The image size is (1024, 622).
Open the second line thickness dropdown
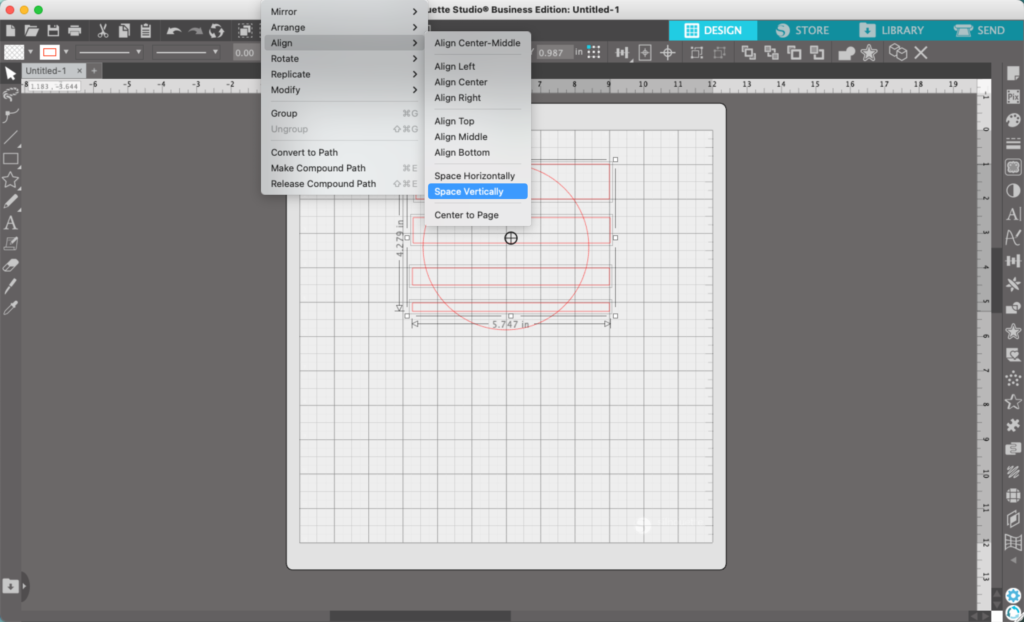[x=186, y=52]
